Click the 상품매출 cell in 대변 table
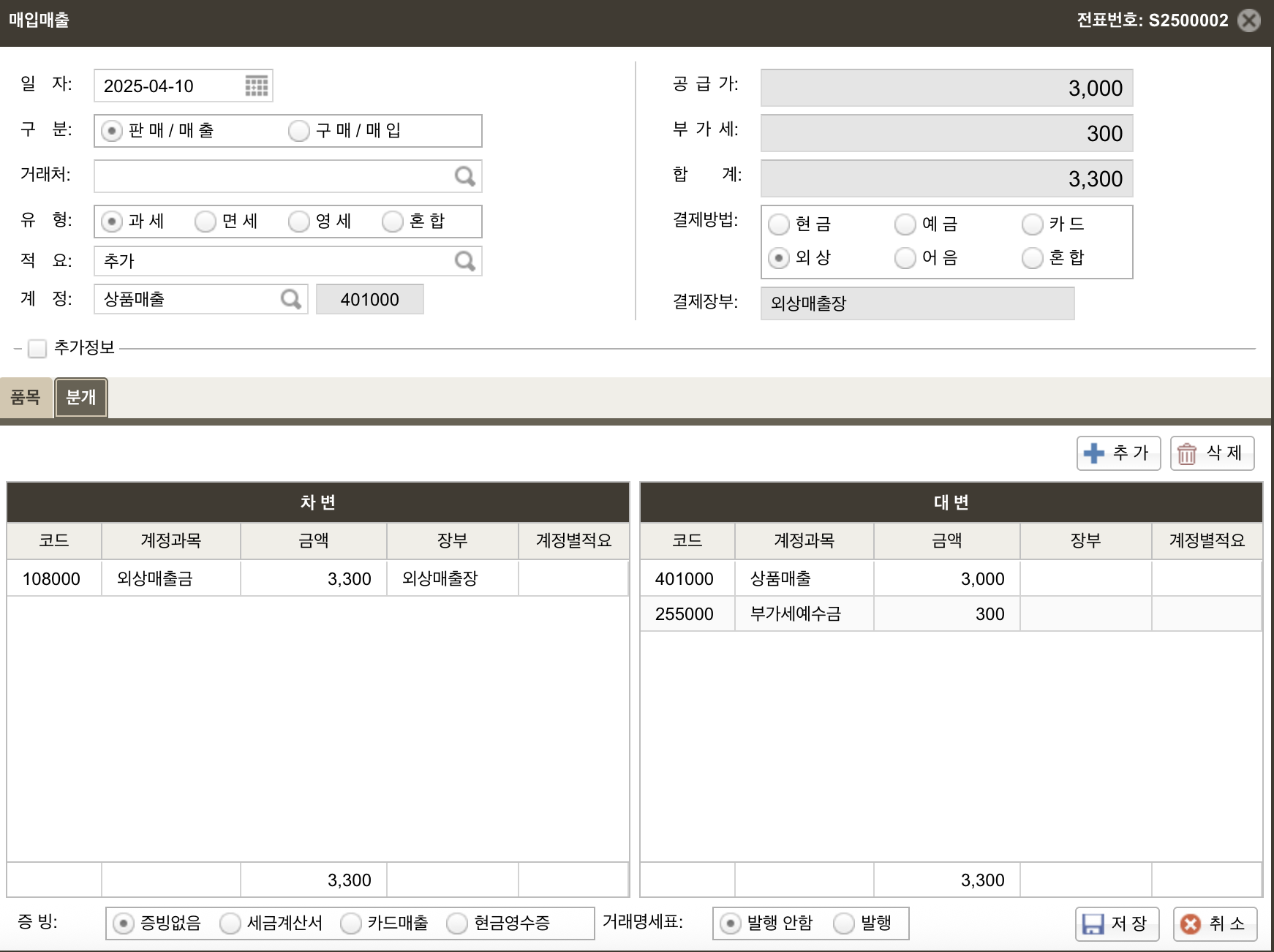 click(804, 579)
